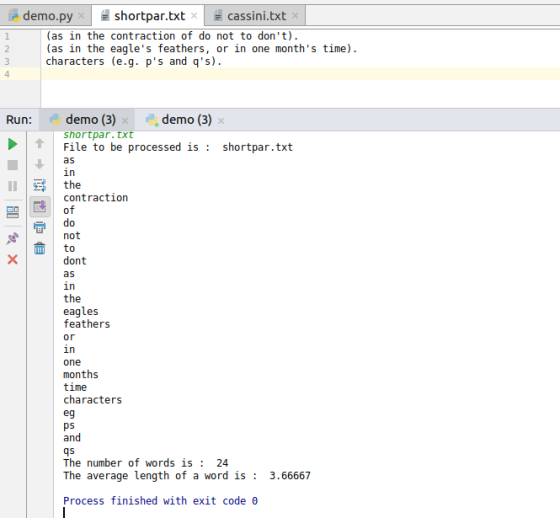The height and width of the screenshot is (518, 560).
Task: Click the cassini.txt text file icon
Action: click(218, 16)
